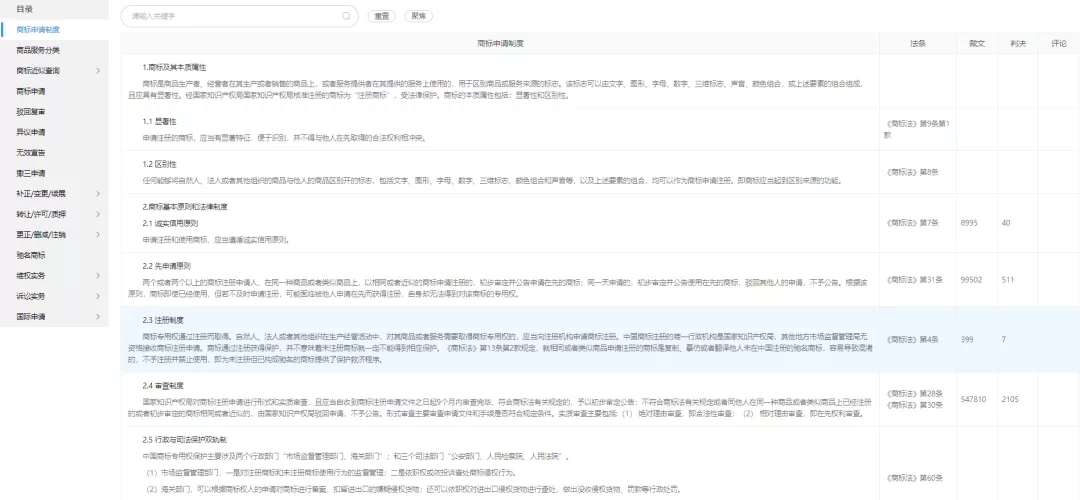
Task: Select 补正/变更/续展 sidebar label
Action: point(41,194)
